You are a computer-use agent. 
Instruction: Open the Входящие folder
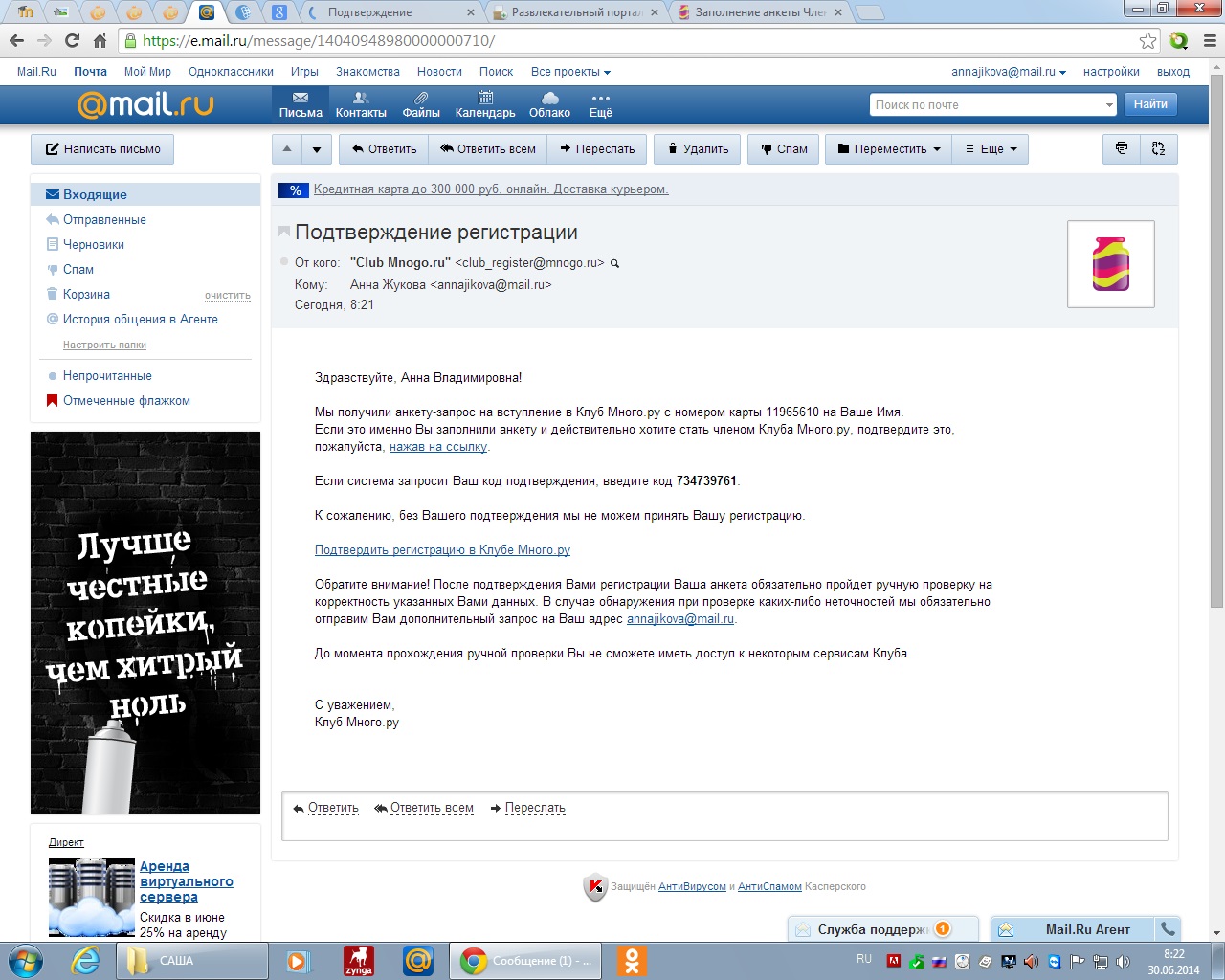pos(145,194)
